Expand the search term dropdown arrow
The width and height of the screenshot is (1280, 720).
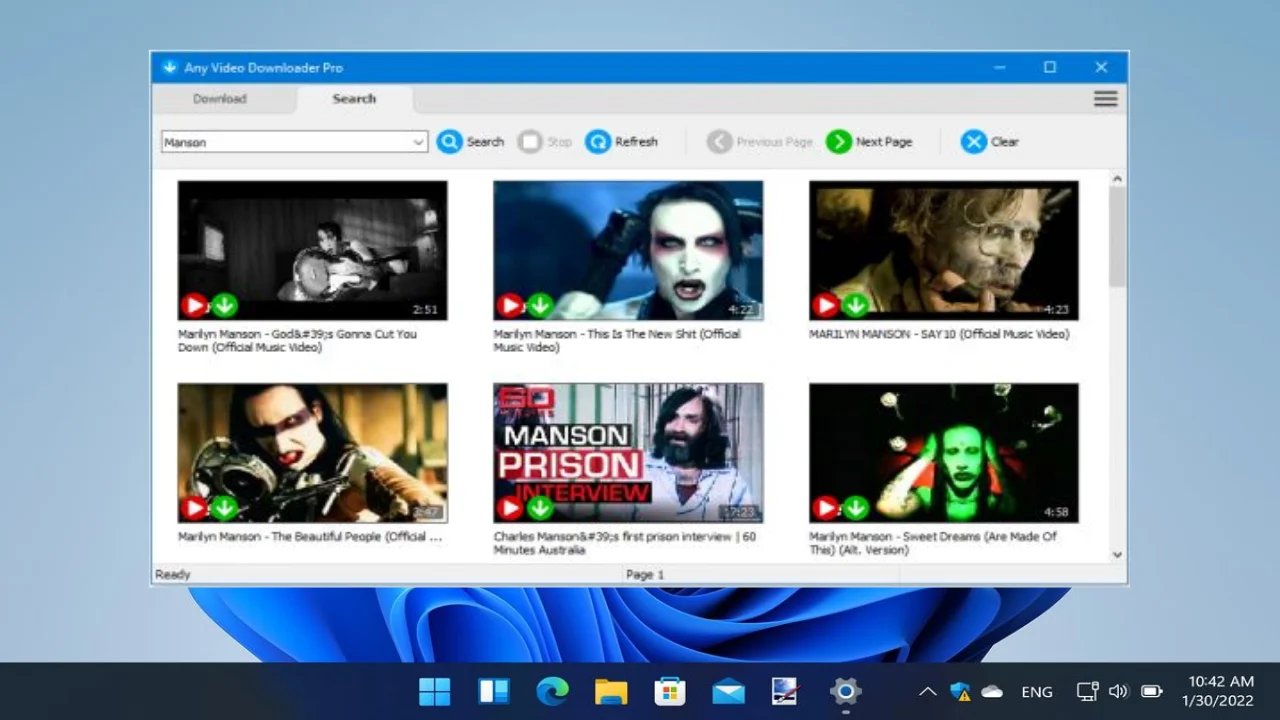tap(418, 142)
